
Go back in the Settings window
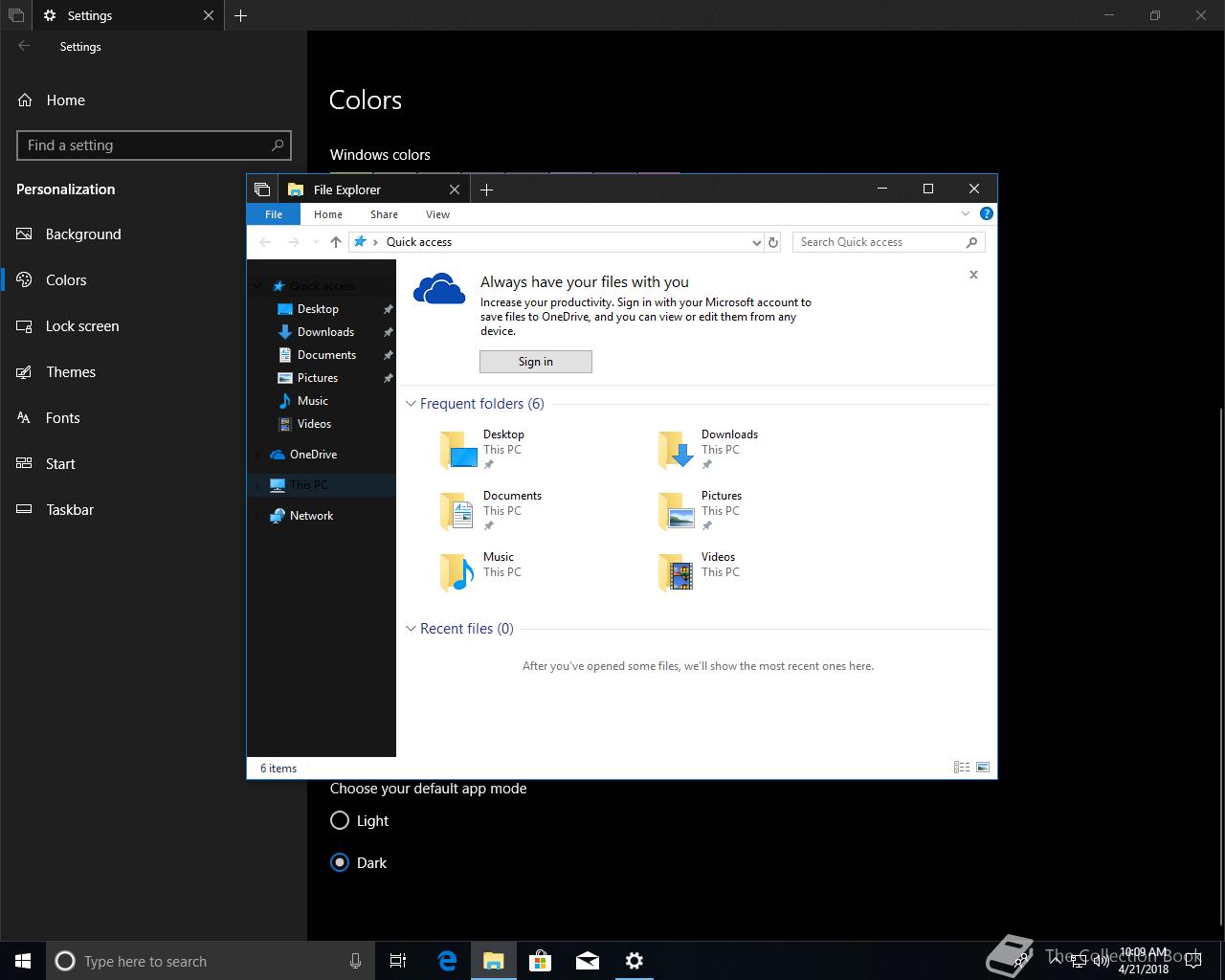[24, 46]
